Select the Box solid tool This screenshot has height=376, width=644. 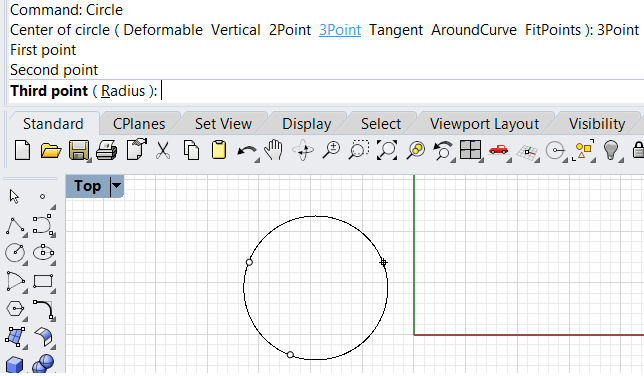14,365
